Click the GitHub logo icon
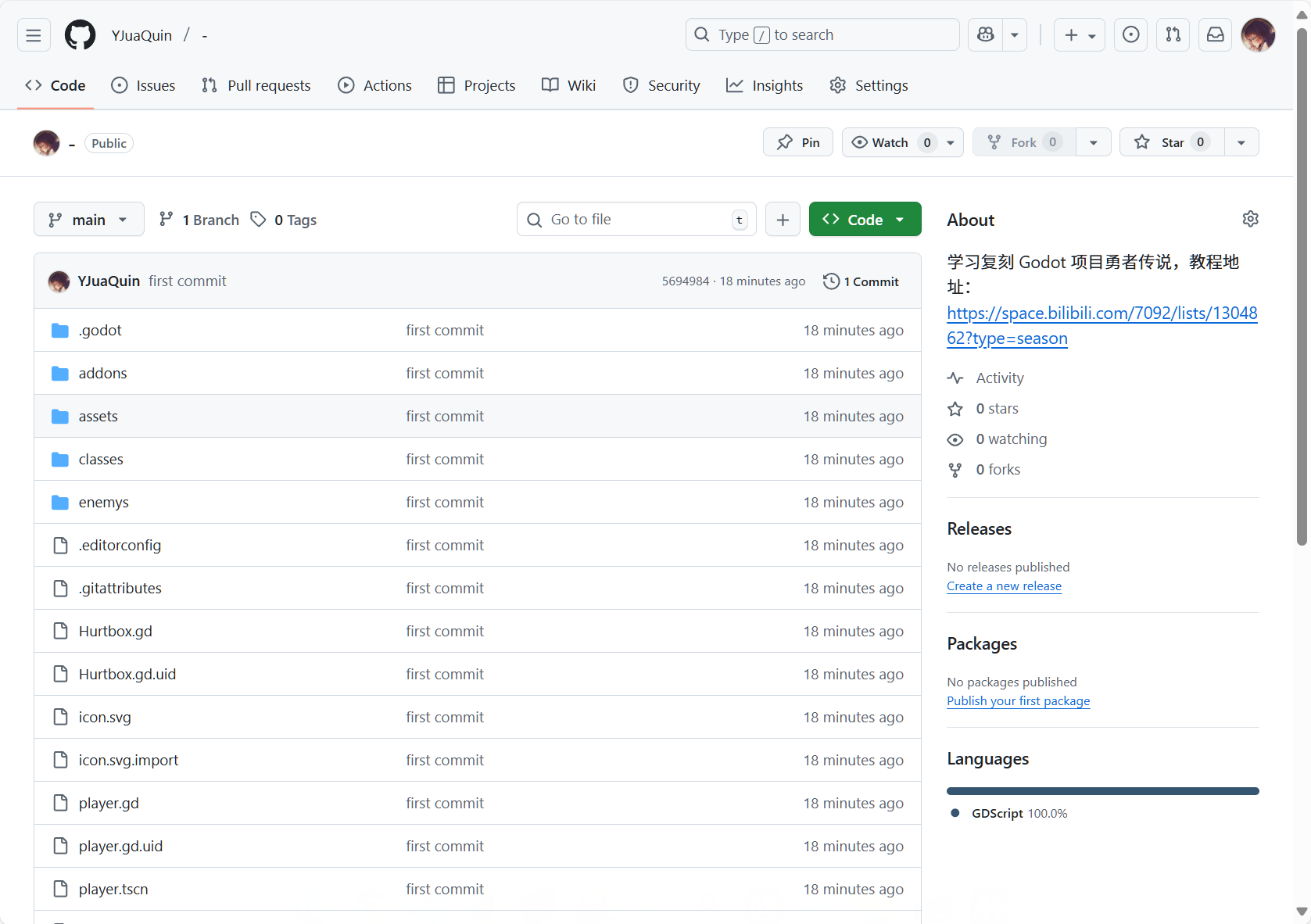Screen dimensions: 1311x924 (80, 35)
